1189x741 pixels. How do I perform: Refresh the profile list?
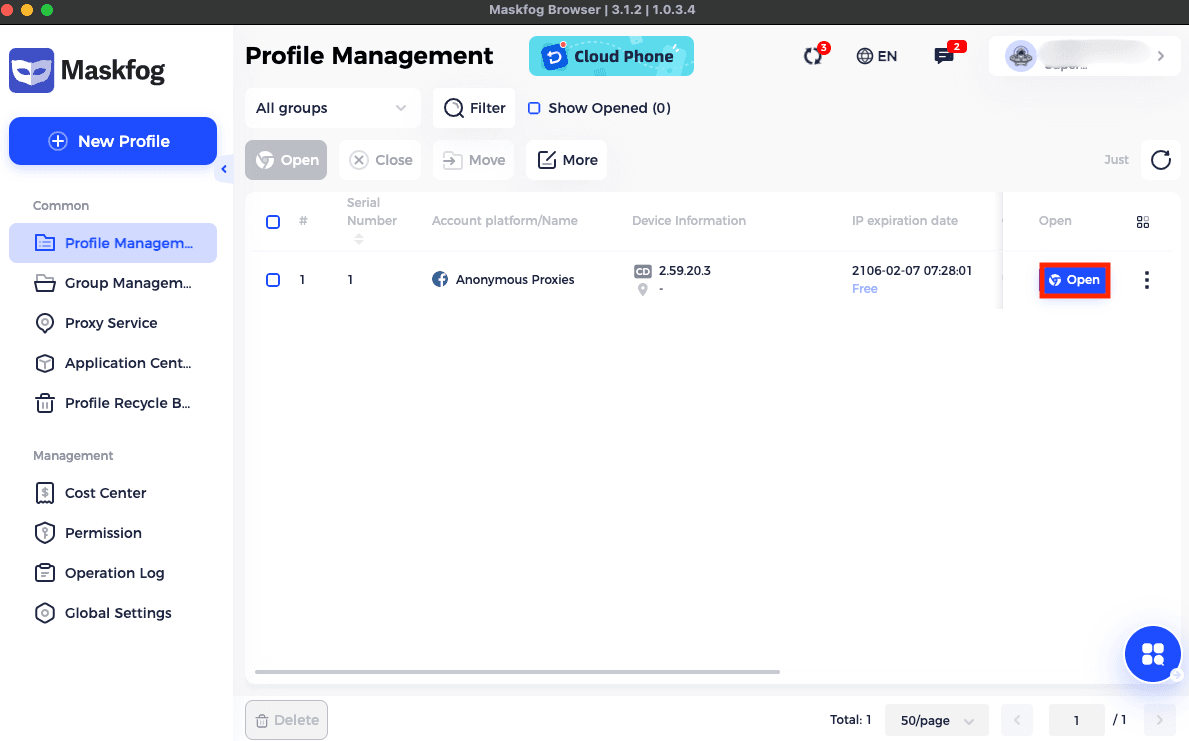[1161, 160]
